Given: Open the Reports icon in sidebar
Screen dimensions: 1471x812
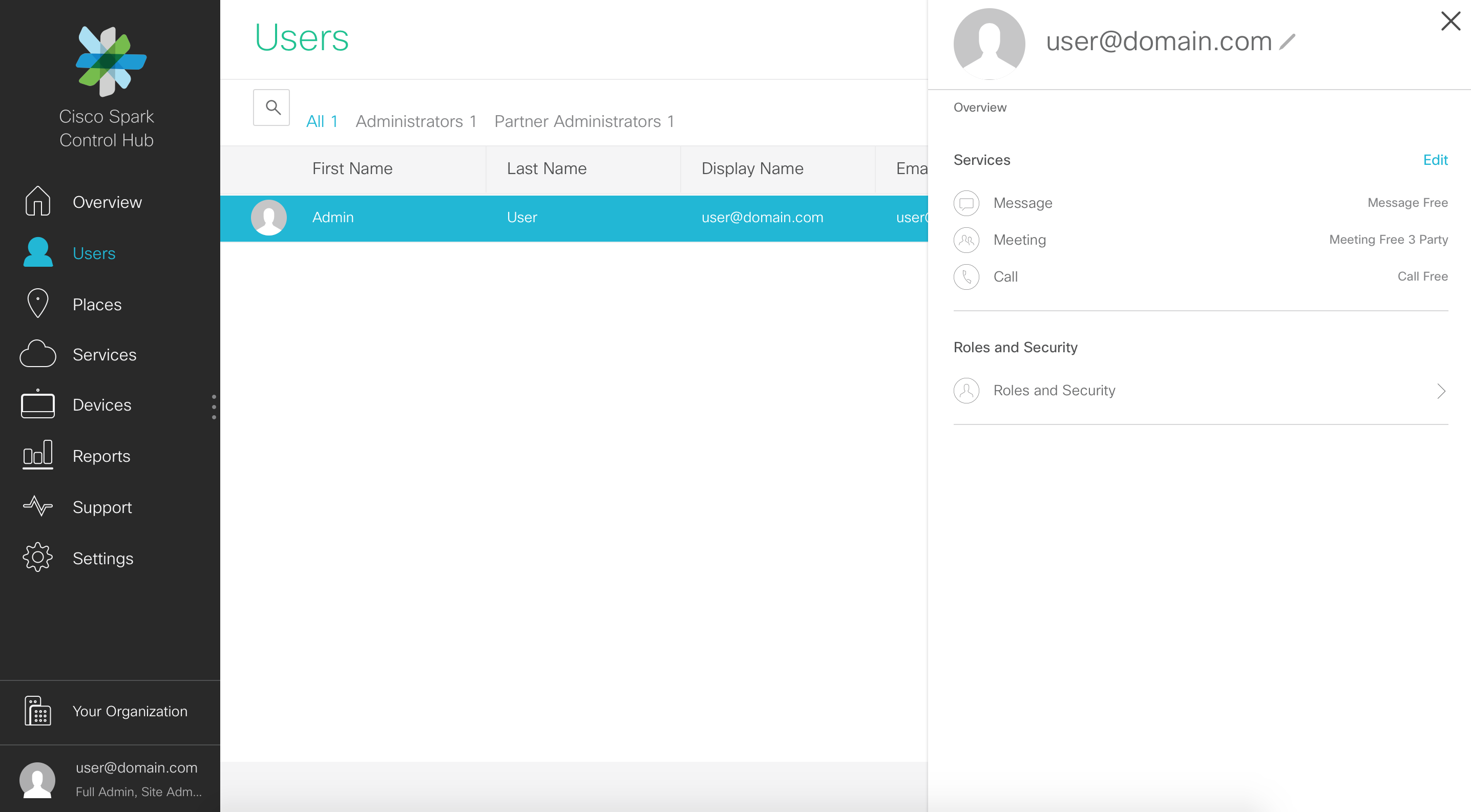Looking at the screenshot, I should pos(38,455).
